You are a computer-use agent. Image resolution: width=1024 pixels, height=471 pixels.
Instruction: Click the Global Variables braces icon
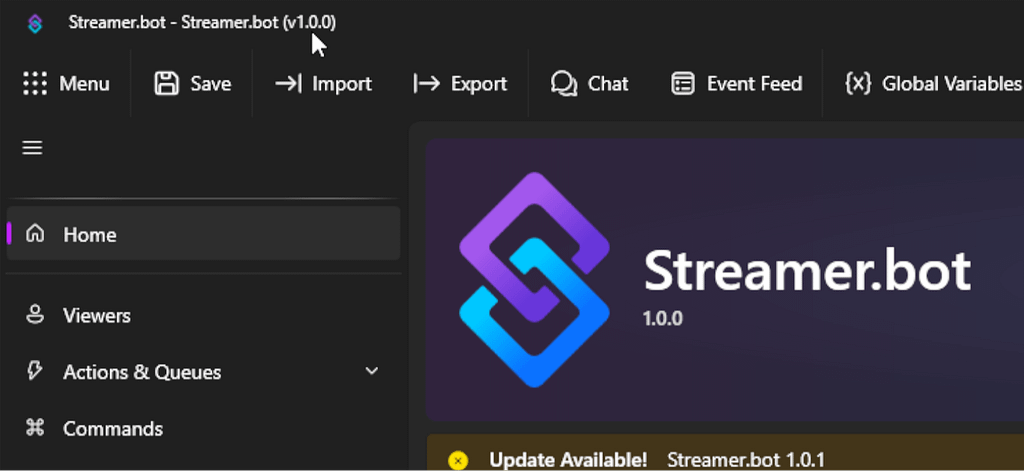857,84
